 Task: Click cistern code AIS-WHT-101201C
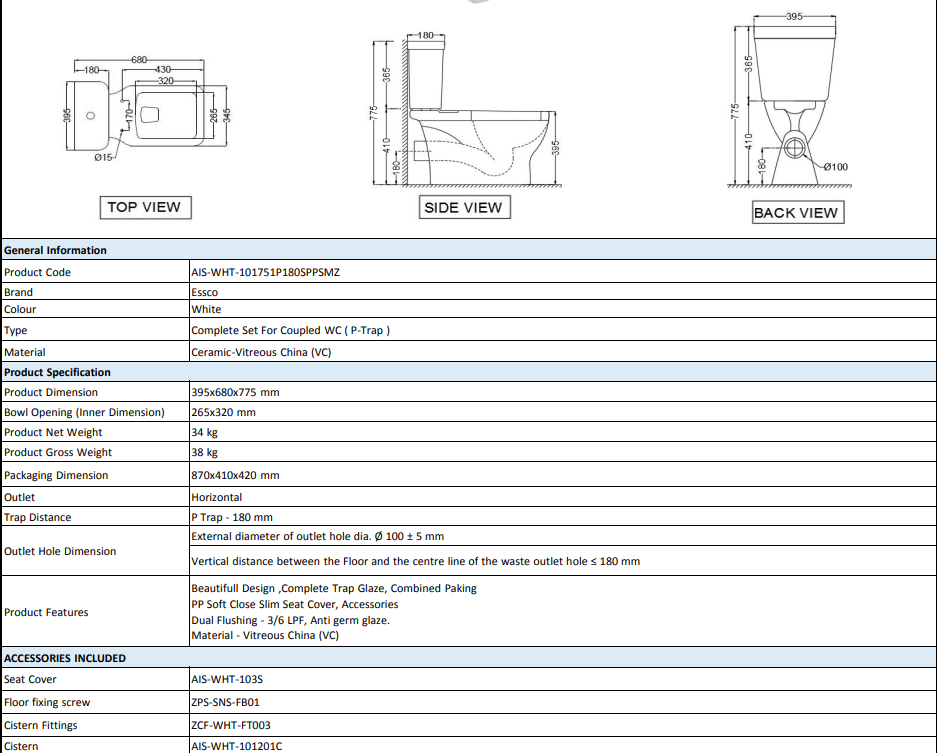(x=237, y=746)
